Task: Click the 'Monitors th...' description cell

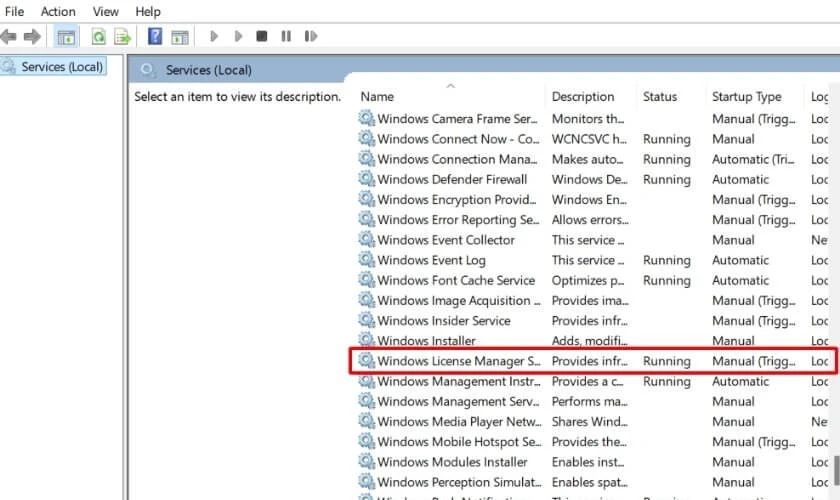Action: click(588, 118)
